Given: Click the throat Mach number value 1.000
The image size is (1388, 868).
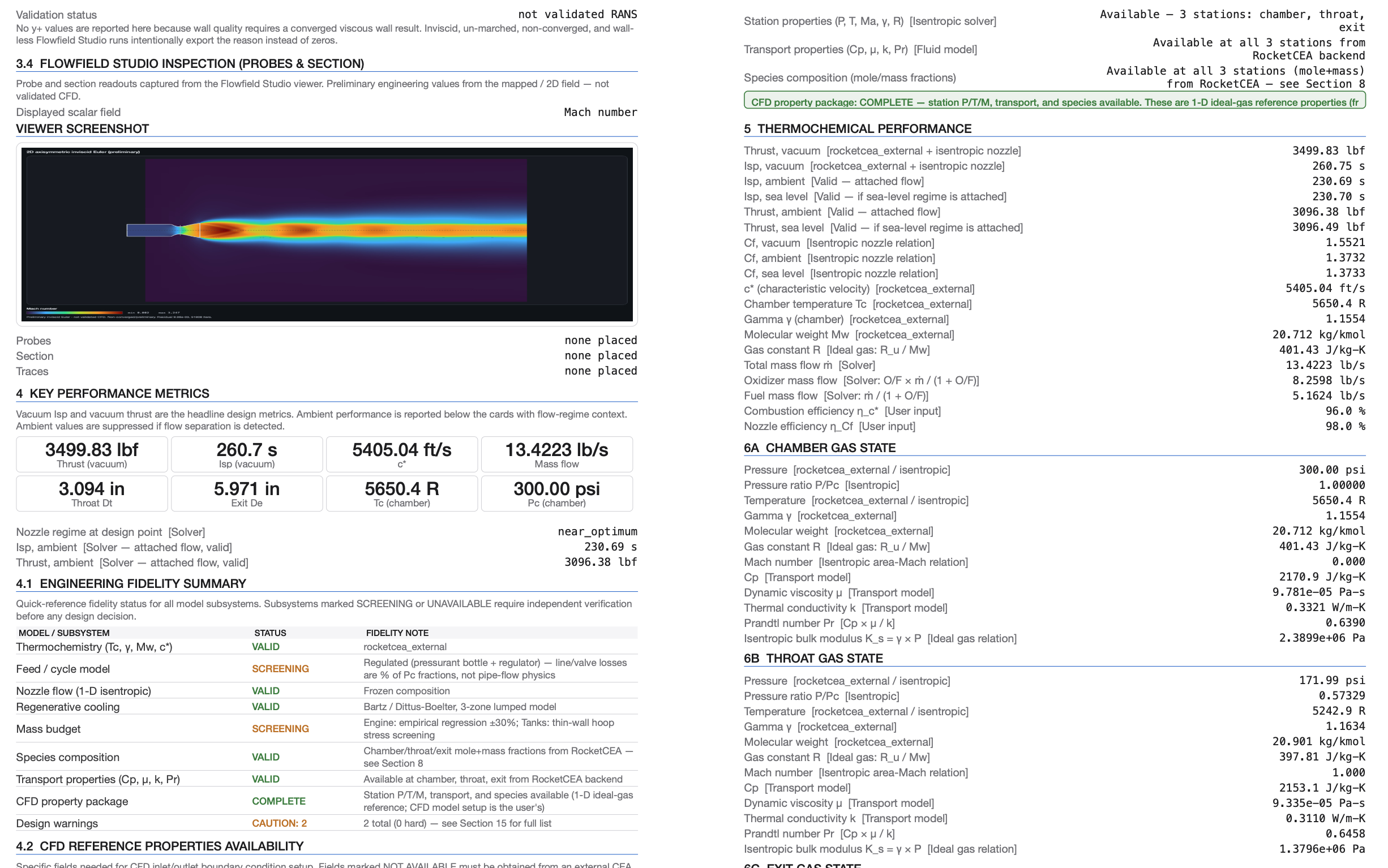Looking at the screenshot, I should (x=1349, y=773).
